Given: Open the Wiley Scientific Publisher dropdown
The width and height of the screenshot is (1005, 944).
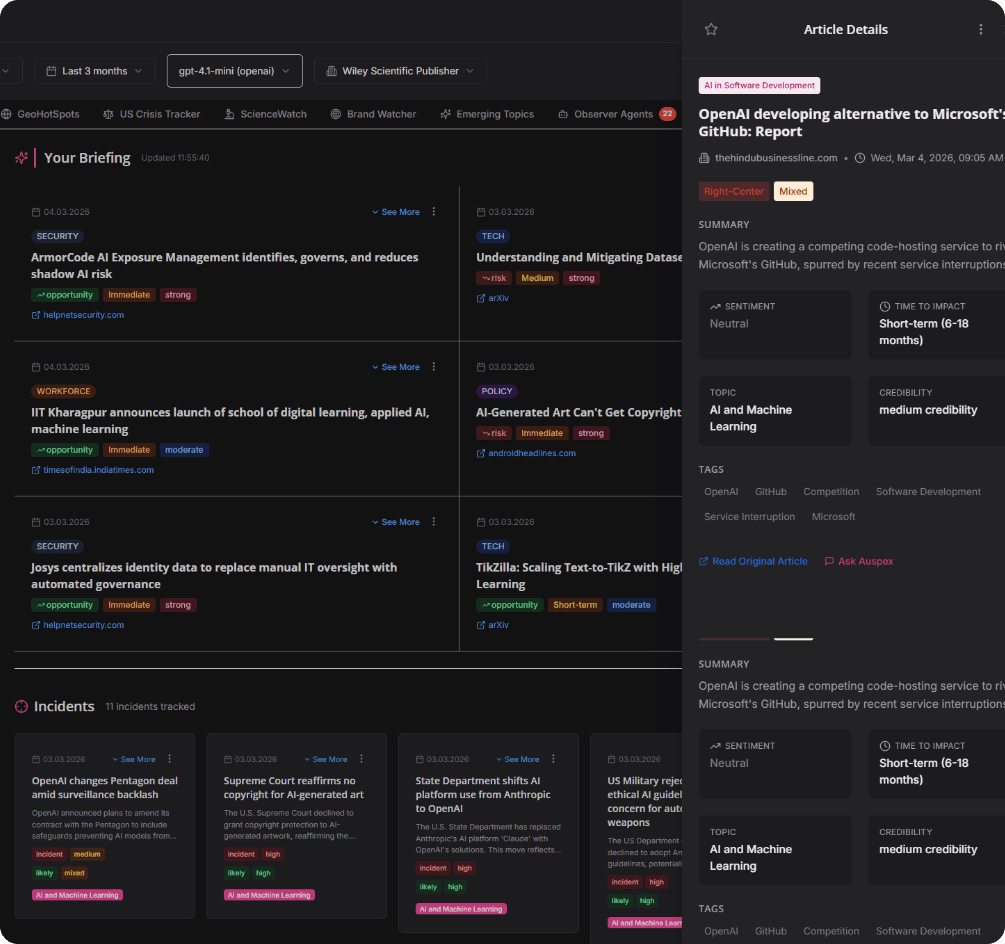Looking at the screenshot, I should click(401, 71).
